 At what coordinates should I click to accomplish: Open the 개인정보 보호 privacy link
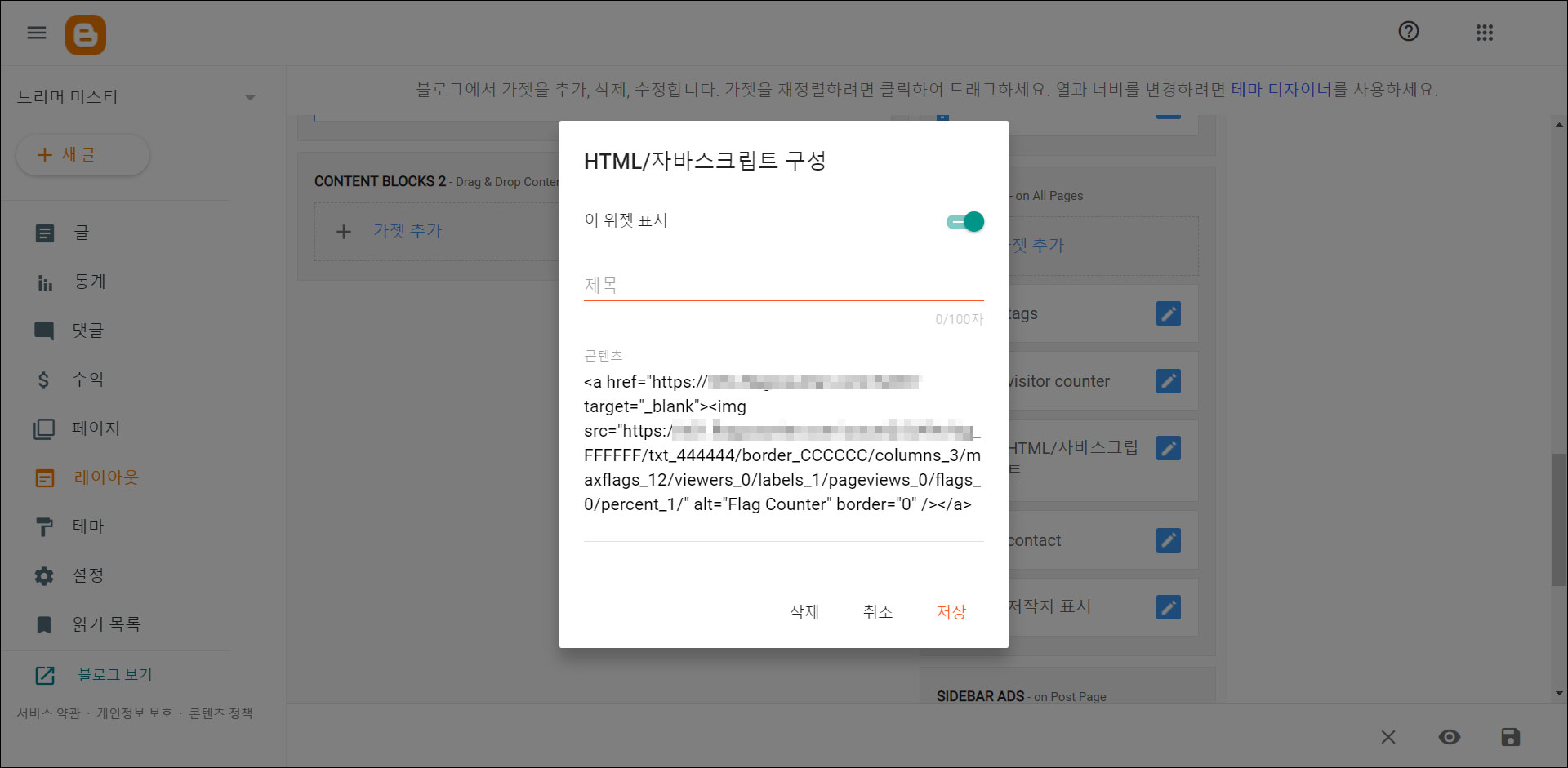135,713
